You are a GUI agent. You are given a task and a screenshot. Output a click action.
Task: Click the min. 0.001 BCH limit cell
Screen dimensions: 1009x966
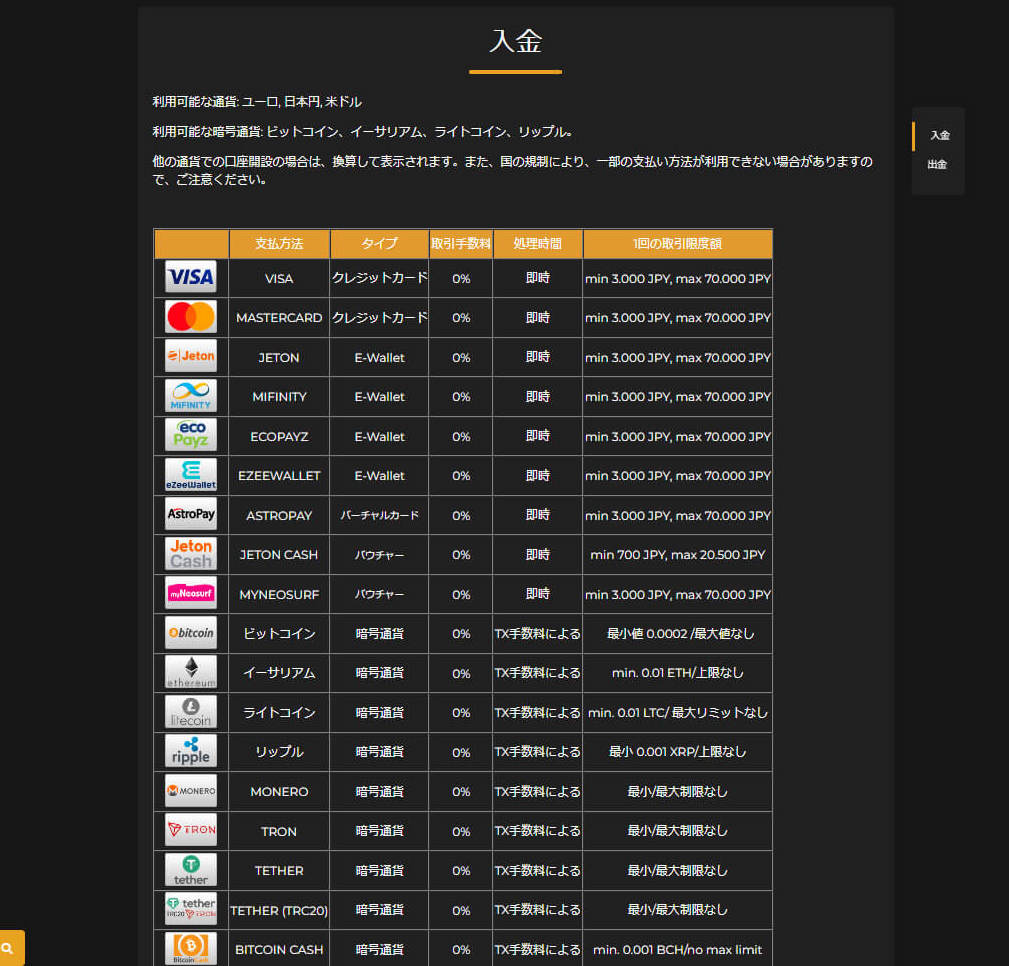677,950
